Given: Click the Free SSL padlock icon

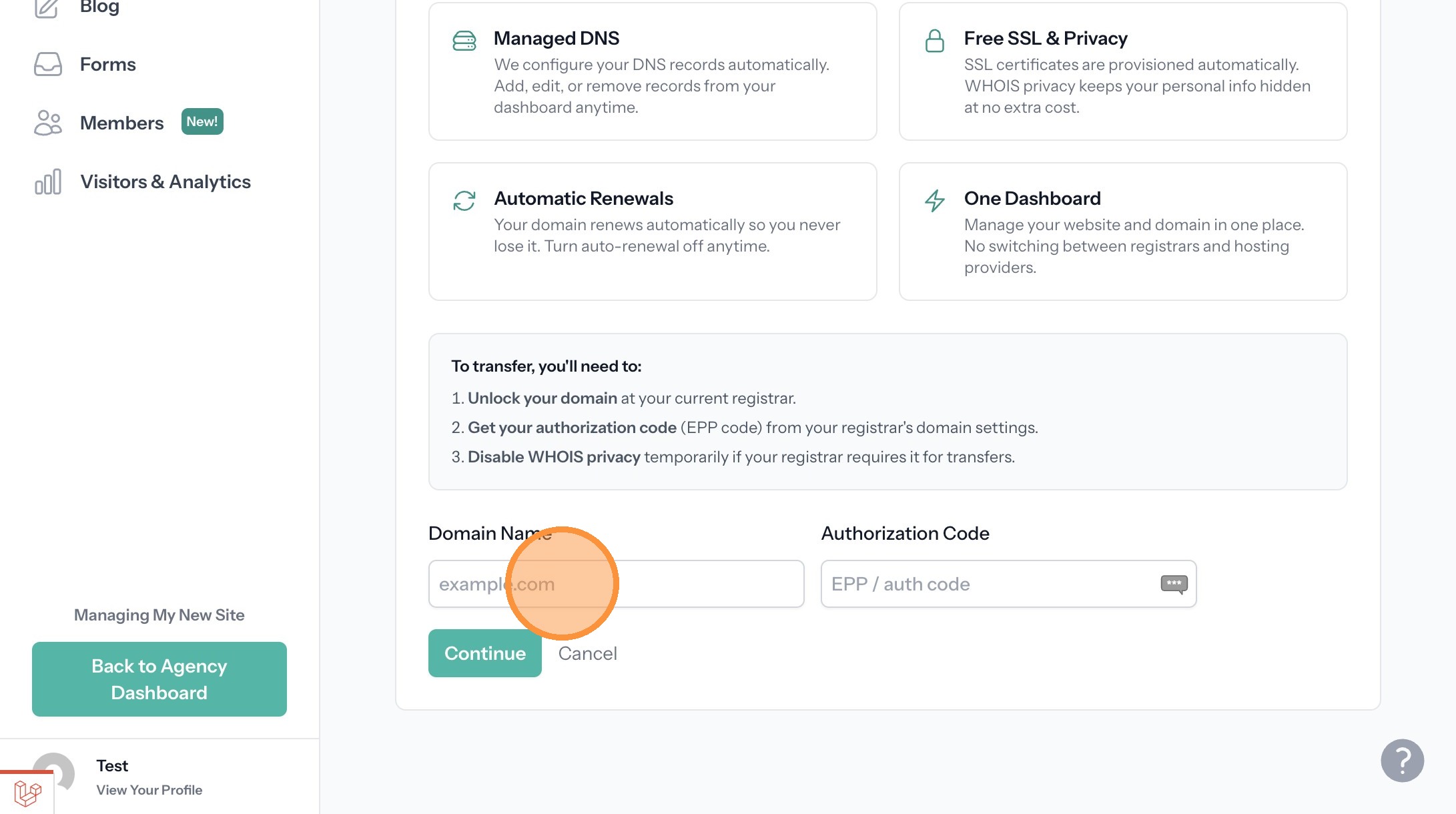Looking at the screenshot, I should (934, 41).
